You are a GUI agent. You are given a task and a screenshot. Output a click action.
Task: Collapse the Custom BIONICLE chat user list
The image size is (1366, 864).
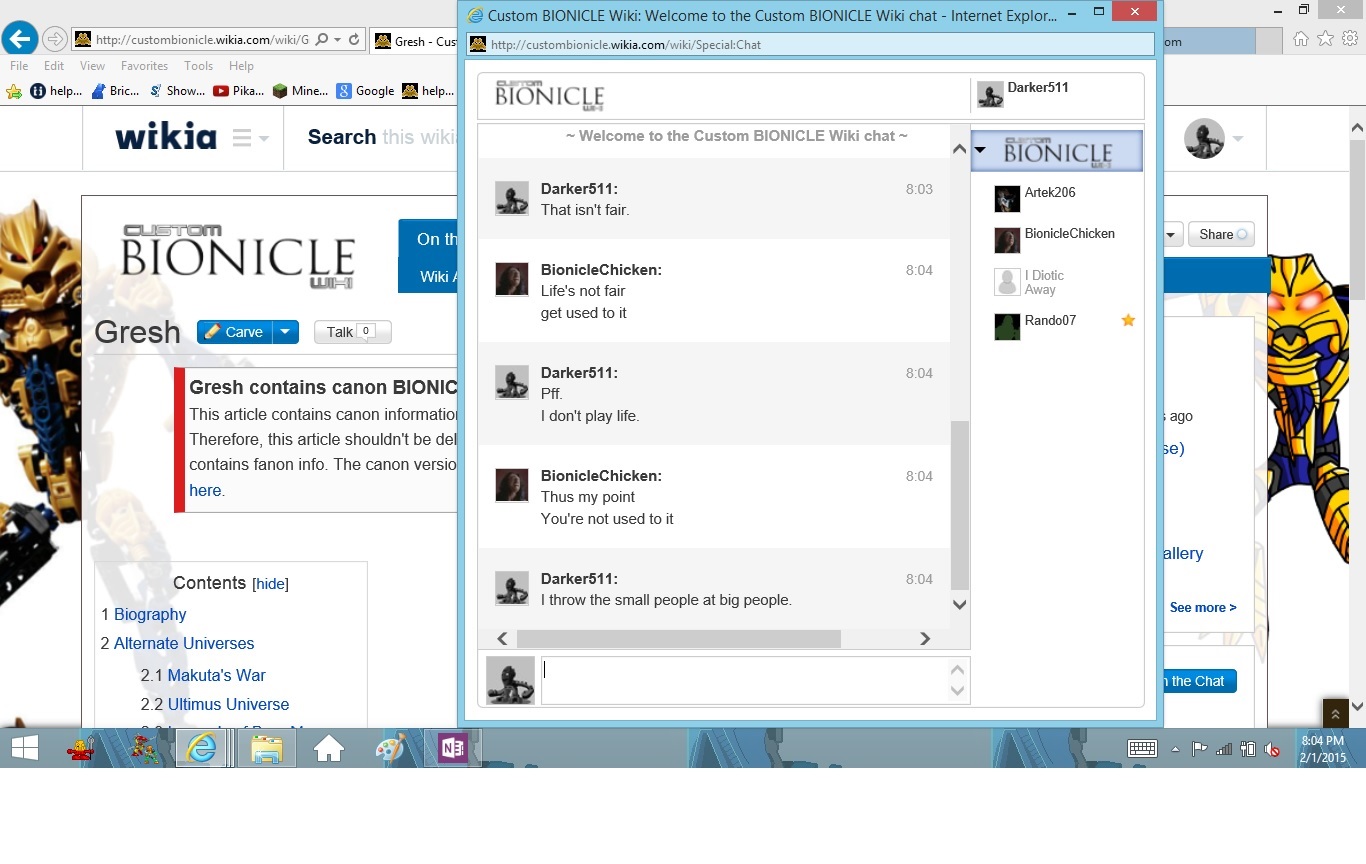click(x=980, y=150)
